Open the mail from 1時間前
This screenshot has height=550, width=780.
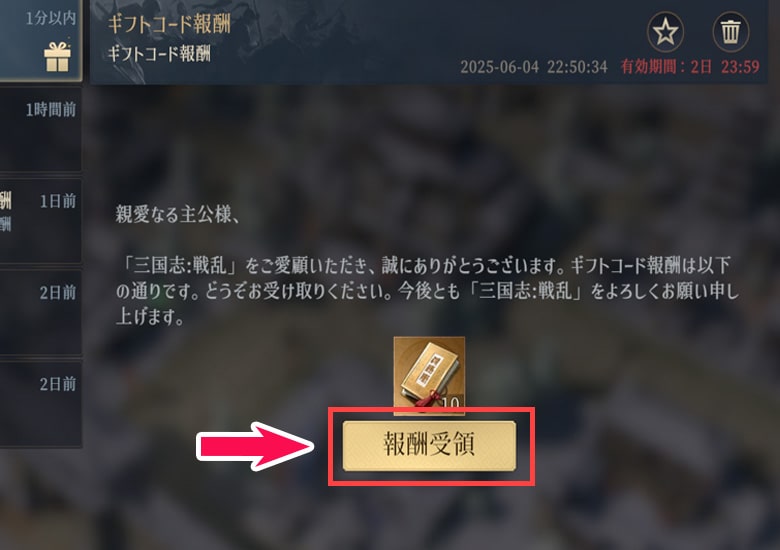(x=41, y=130)
